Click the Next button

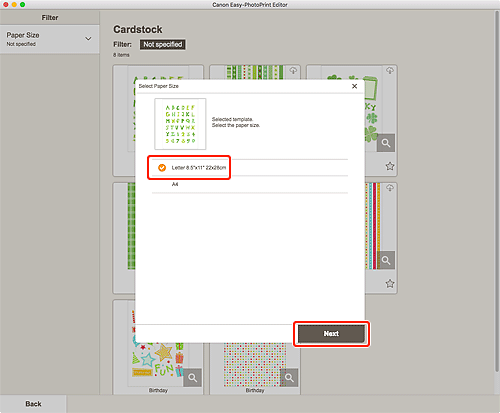(331, 334)
